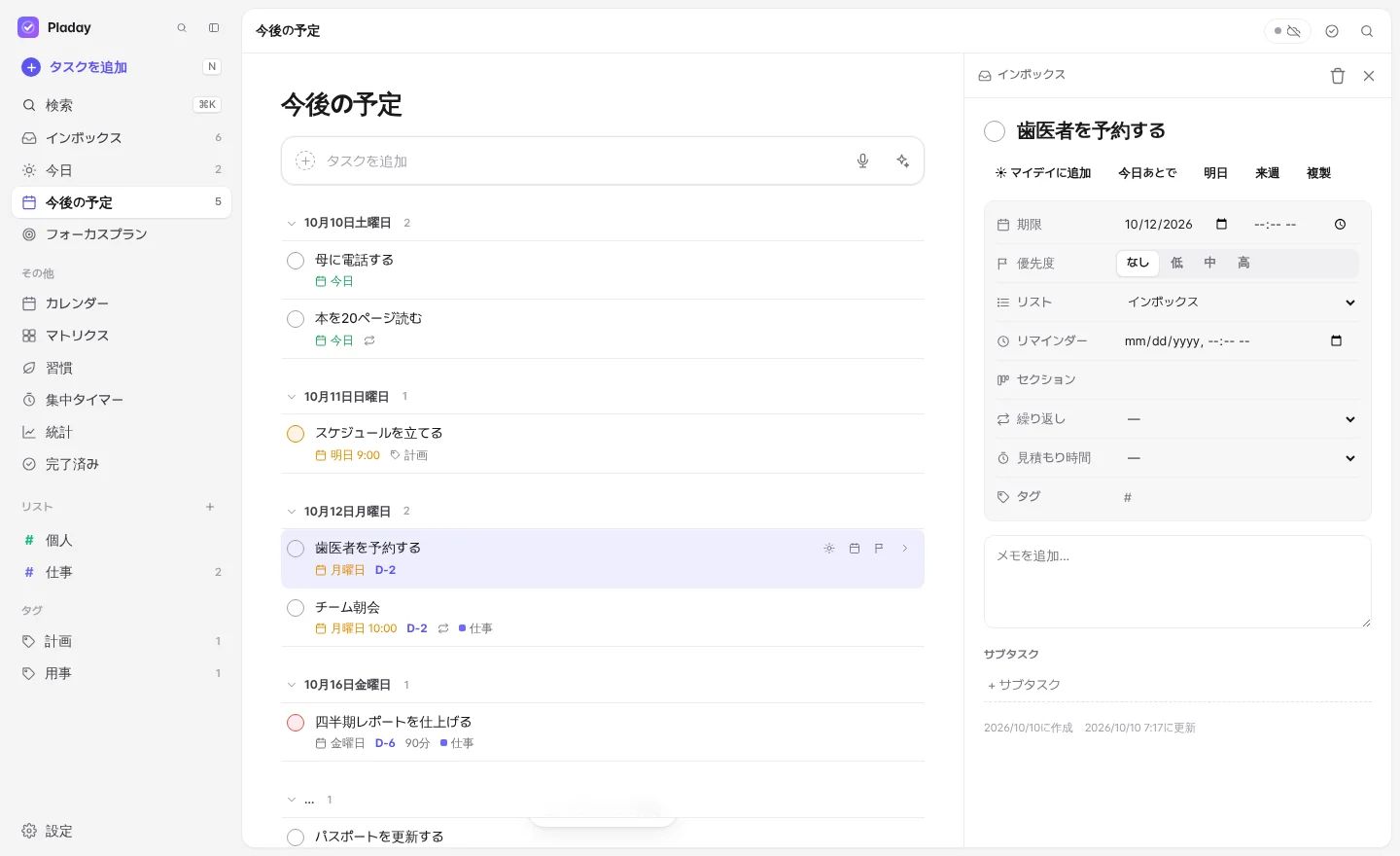
Task: Collapse the 10月16日金曜日 group
Action: (x=291, y=686)
